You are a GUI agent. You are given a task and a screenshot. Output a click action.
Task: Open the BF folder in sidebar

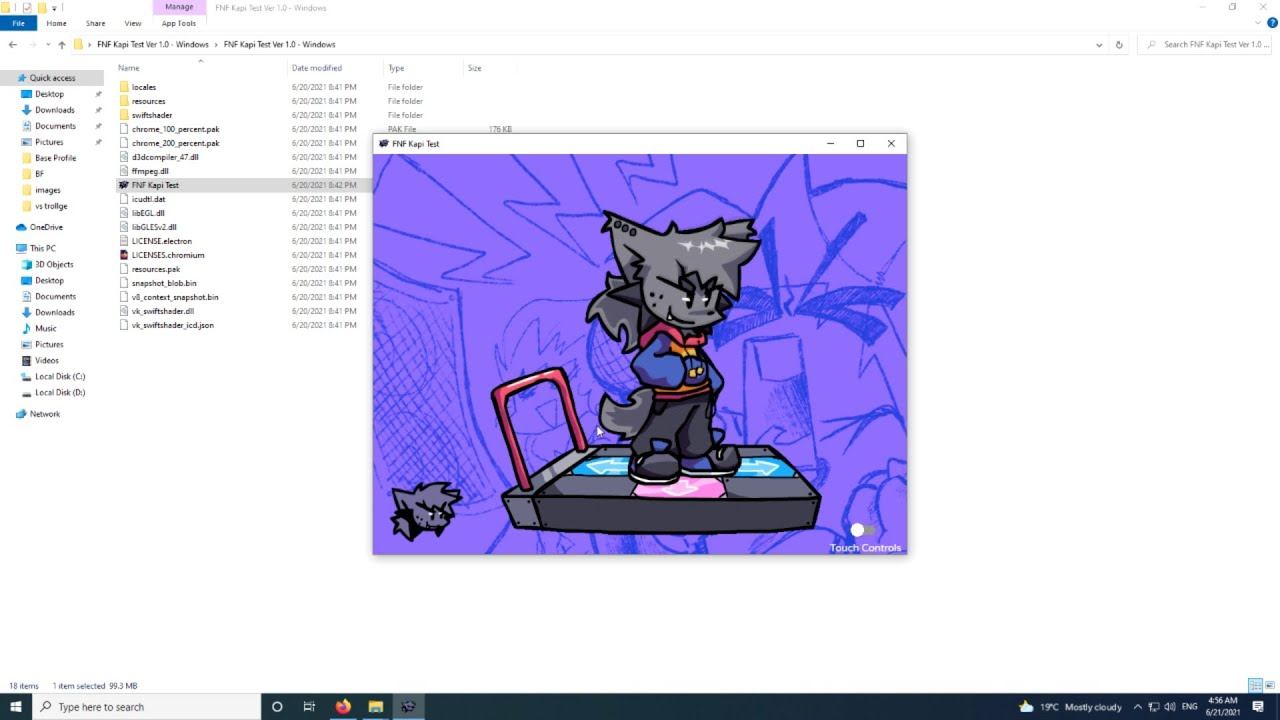pos(39,174)
